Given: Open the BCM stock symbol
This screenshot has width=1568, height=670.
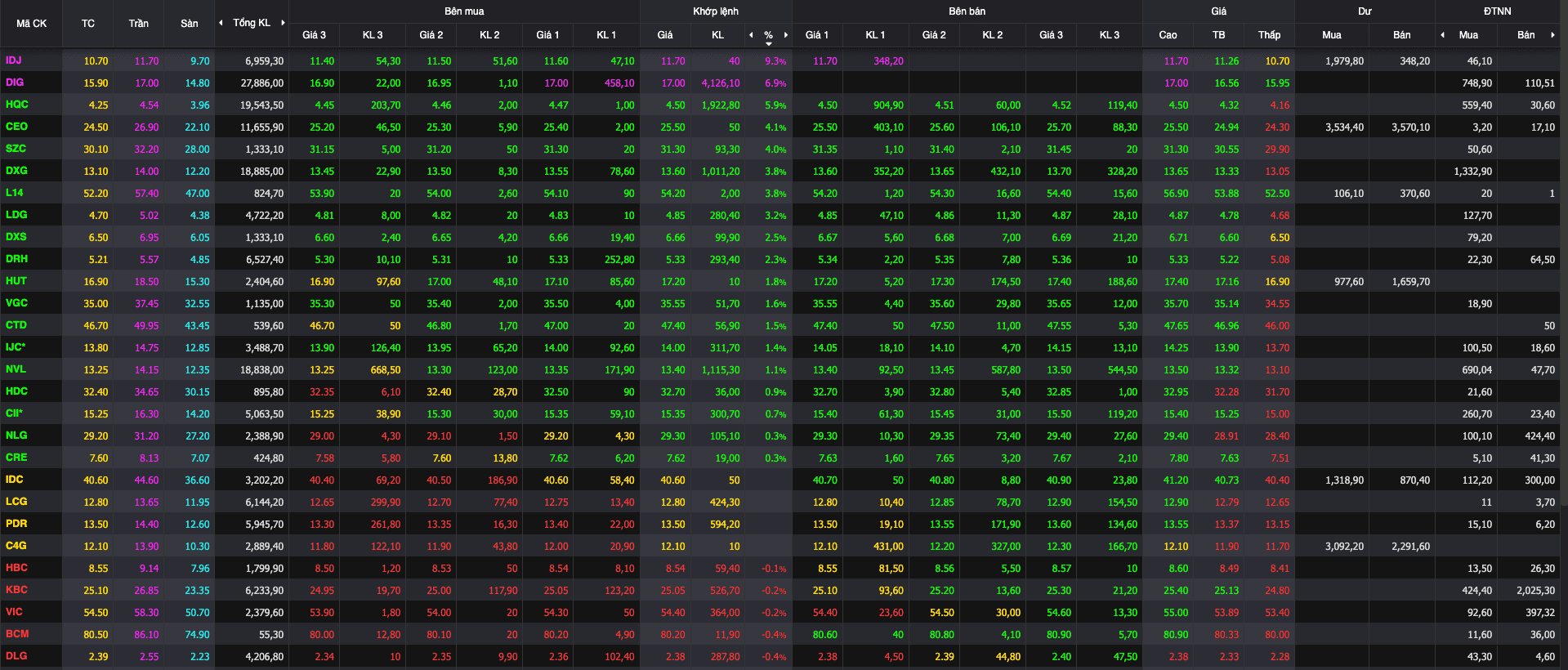Looking at the screenshot, I should coord(17,634).
